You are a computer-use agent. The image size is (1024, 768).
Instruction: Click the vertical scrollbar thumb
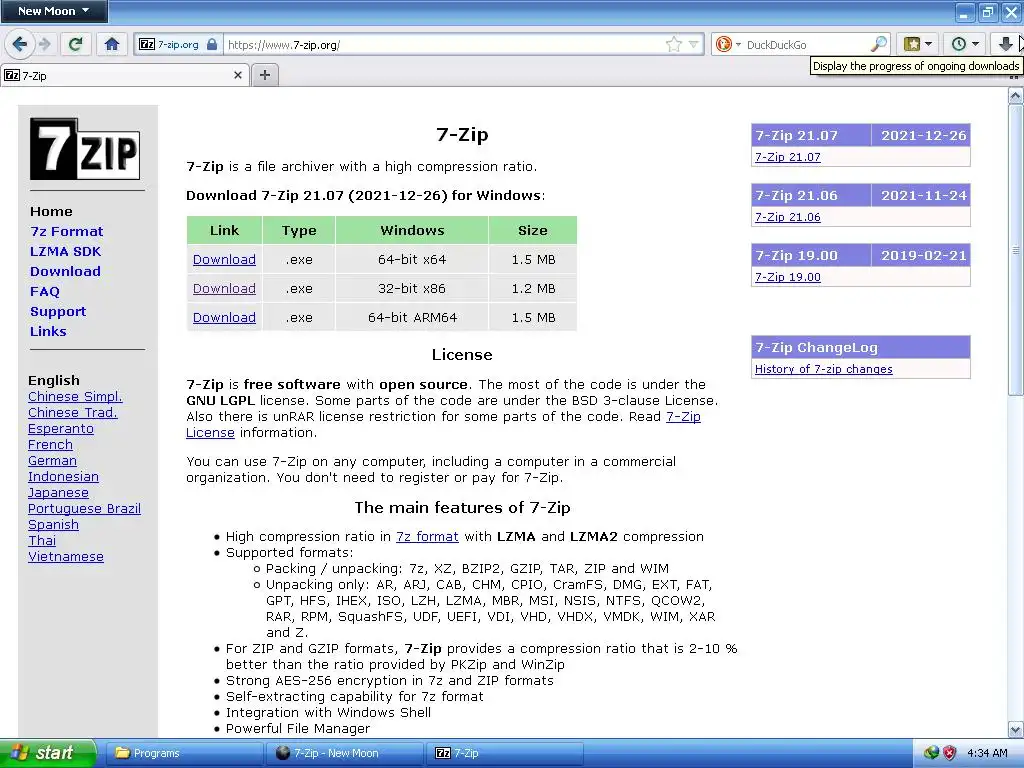coord(1015,249)
